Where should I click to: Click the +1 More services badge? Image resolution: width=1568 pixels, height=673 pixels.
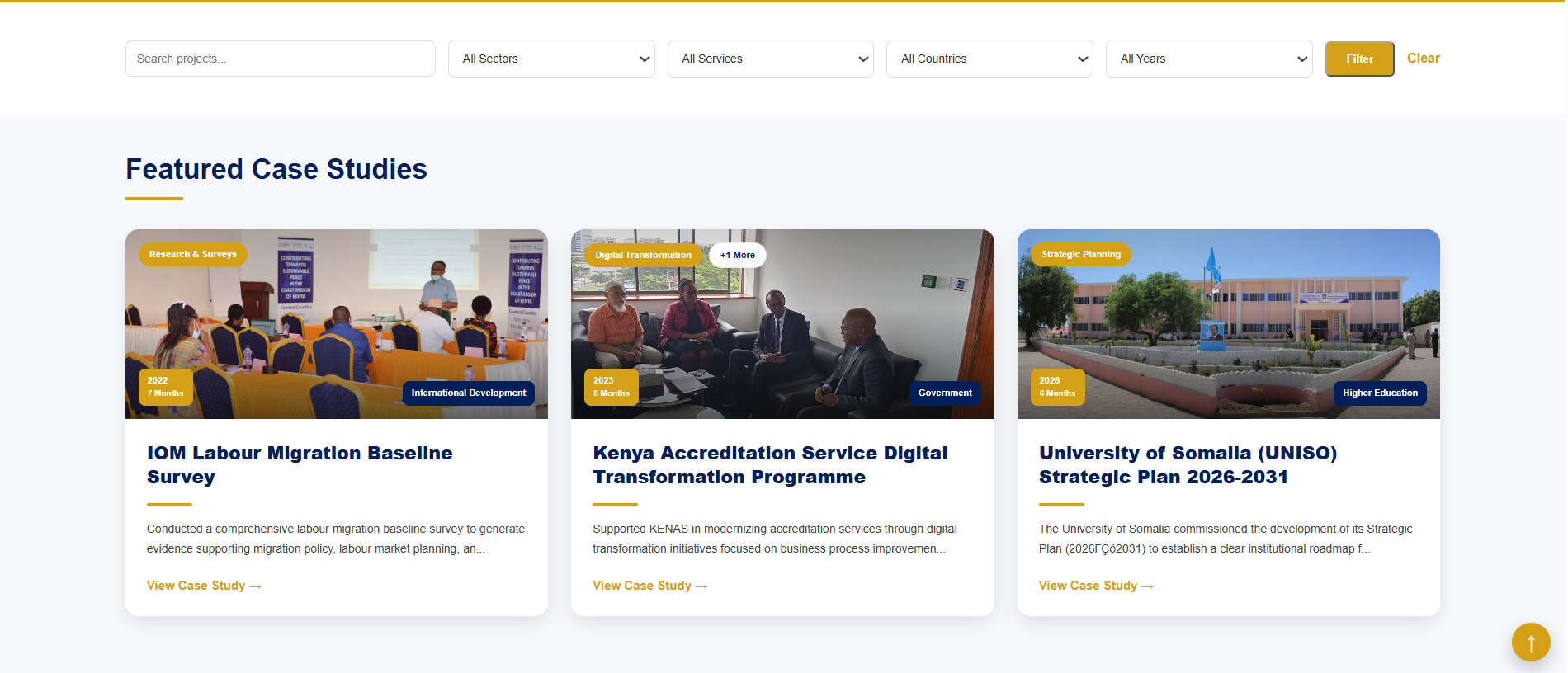[738, 255]
